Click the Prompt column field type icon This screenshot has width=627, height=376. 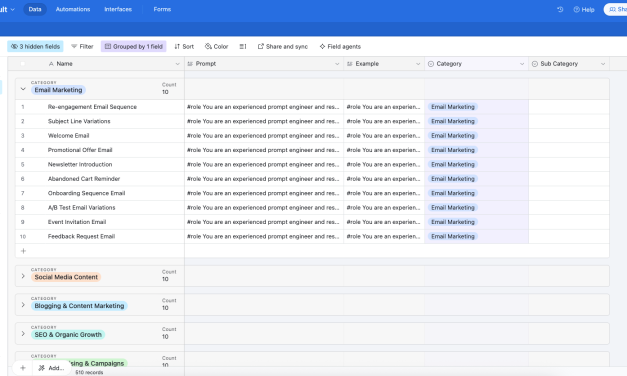pyautogui.click(x=190, y=64)
